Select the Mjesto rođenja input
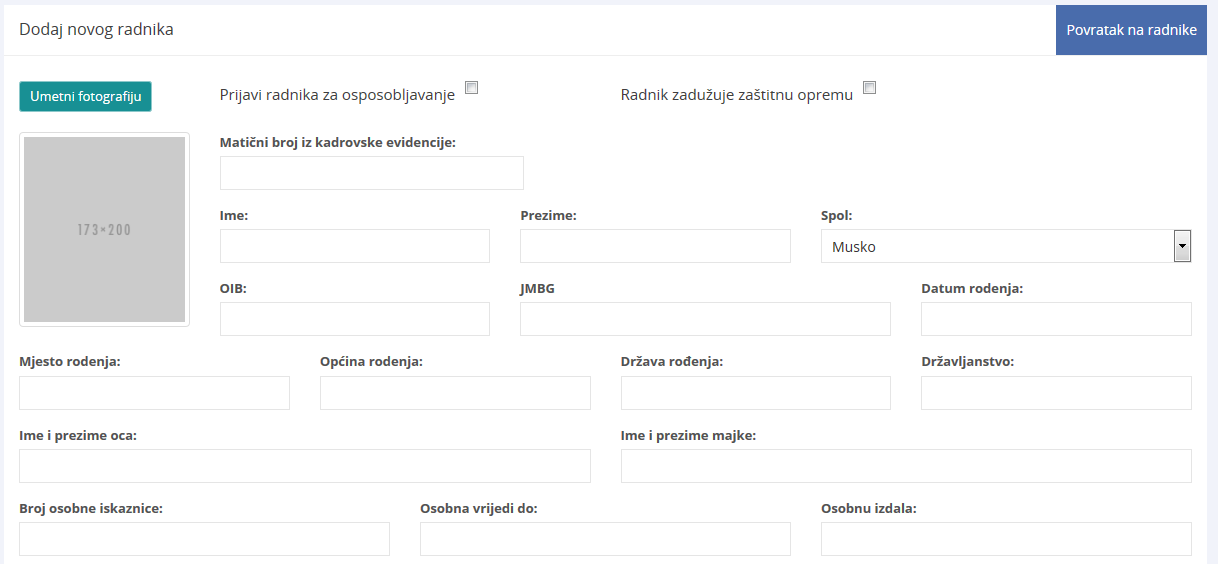The height and width of the screenshot is (564, 1218). coord(154,393)
